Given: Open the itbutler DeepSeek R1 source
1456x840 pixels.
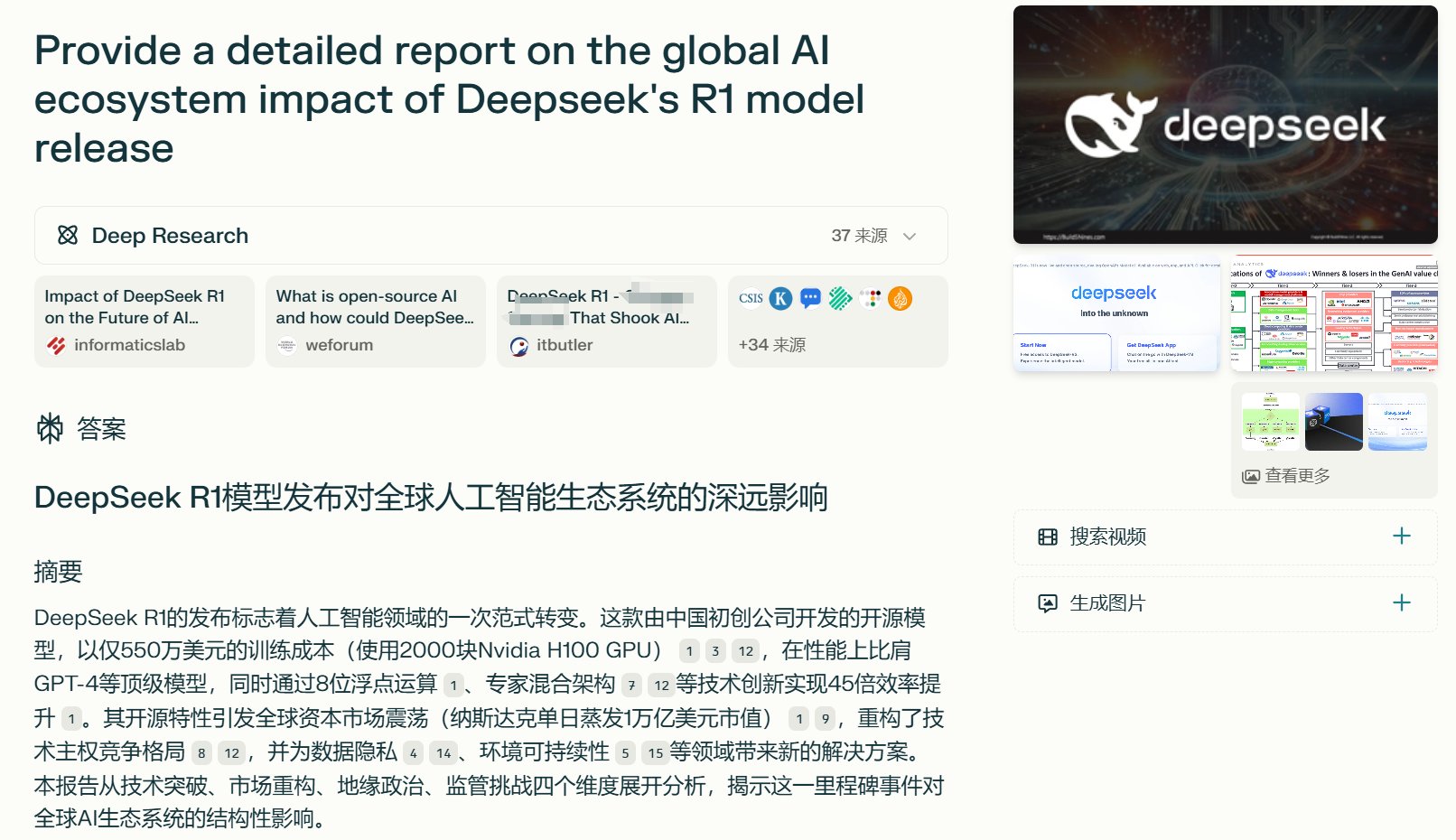Looking at the screenshot, I should (606, 322).
